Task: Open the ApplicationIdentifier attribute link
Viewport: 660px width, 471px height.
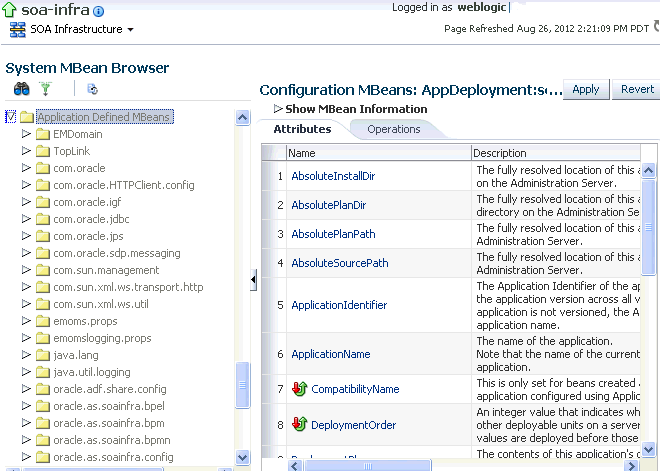Action: pos(339,305)
